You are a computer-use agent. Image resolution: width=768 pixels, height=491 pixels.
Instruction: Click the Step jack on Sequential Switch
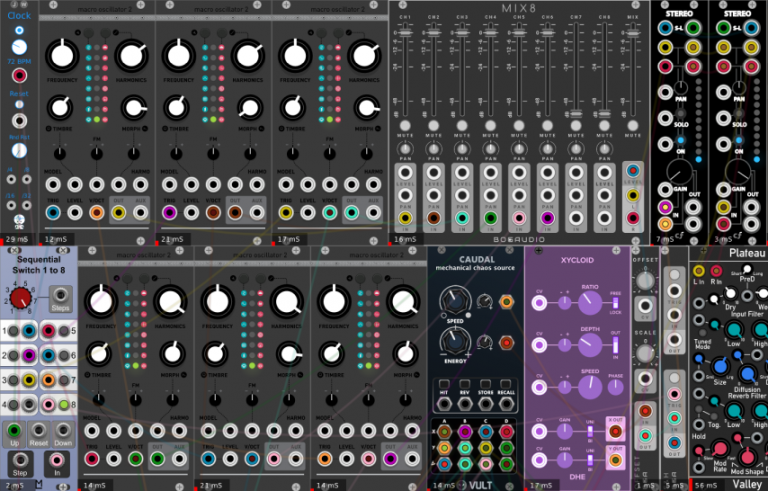pyautogui.click(x=20, y=461)
